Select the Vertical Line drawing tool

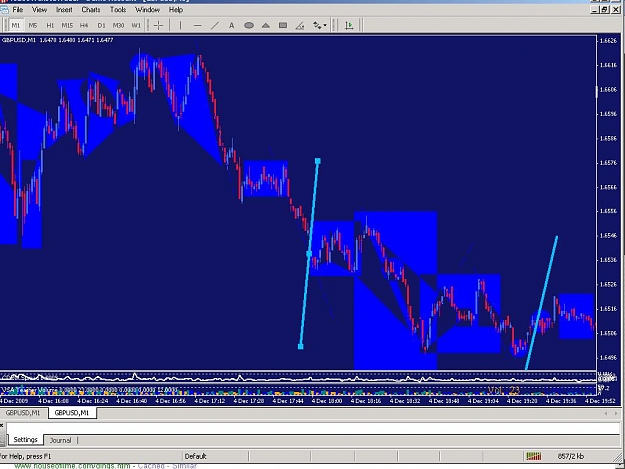[x=181, y=26]
